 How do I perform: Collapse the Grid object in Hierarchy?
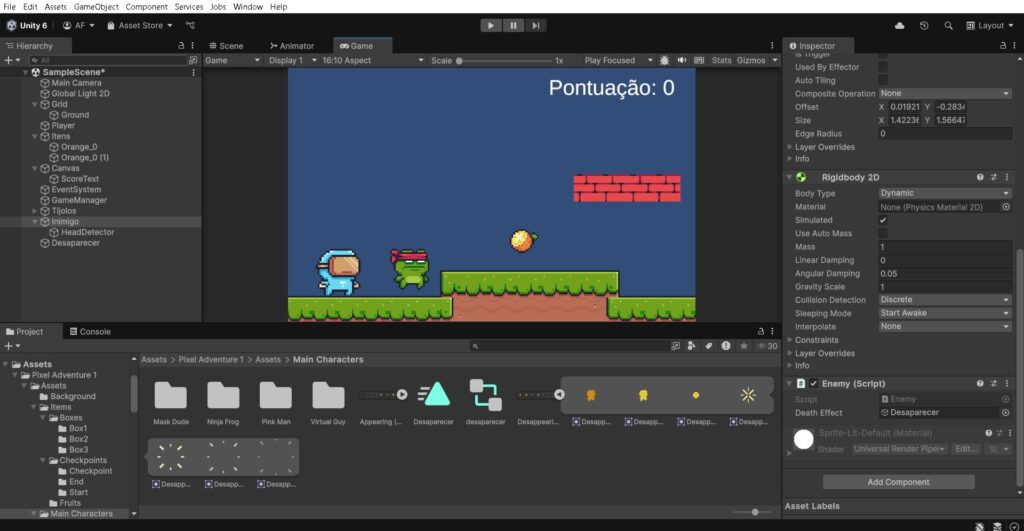(x=35, y=105)
